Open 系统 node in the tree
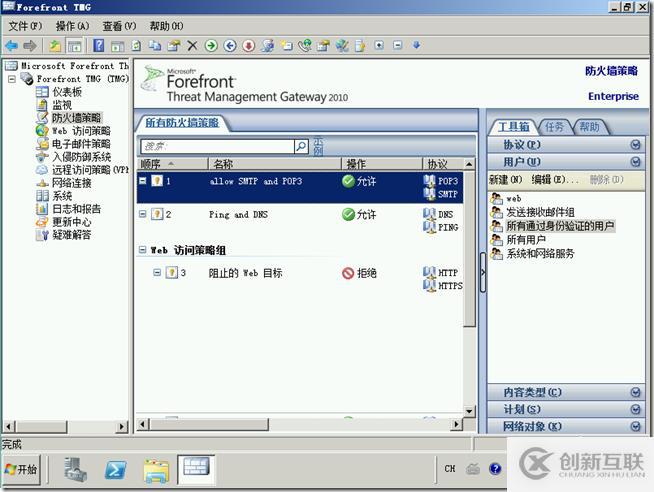This screenshot has width=654, height=492. (x=62, y=196)
